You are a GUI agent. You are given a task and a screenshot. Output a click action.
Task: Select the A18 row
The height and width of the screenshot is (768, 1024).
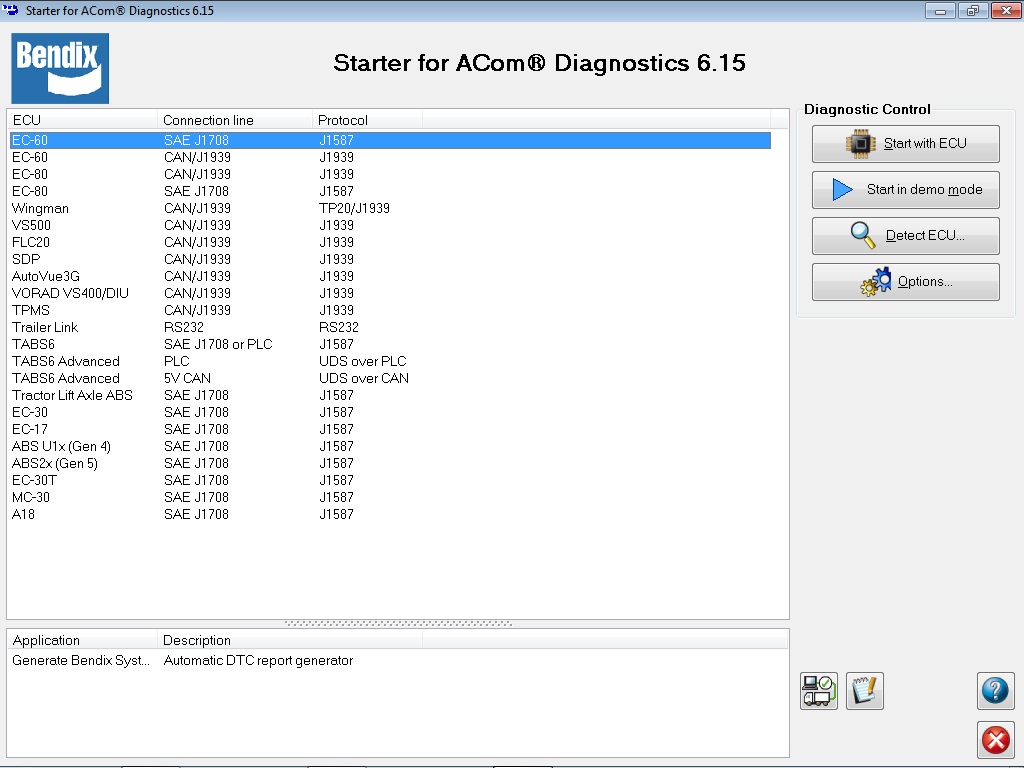(391, 514)
